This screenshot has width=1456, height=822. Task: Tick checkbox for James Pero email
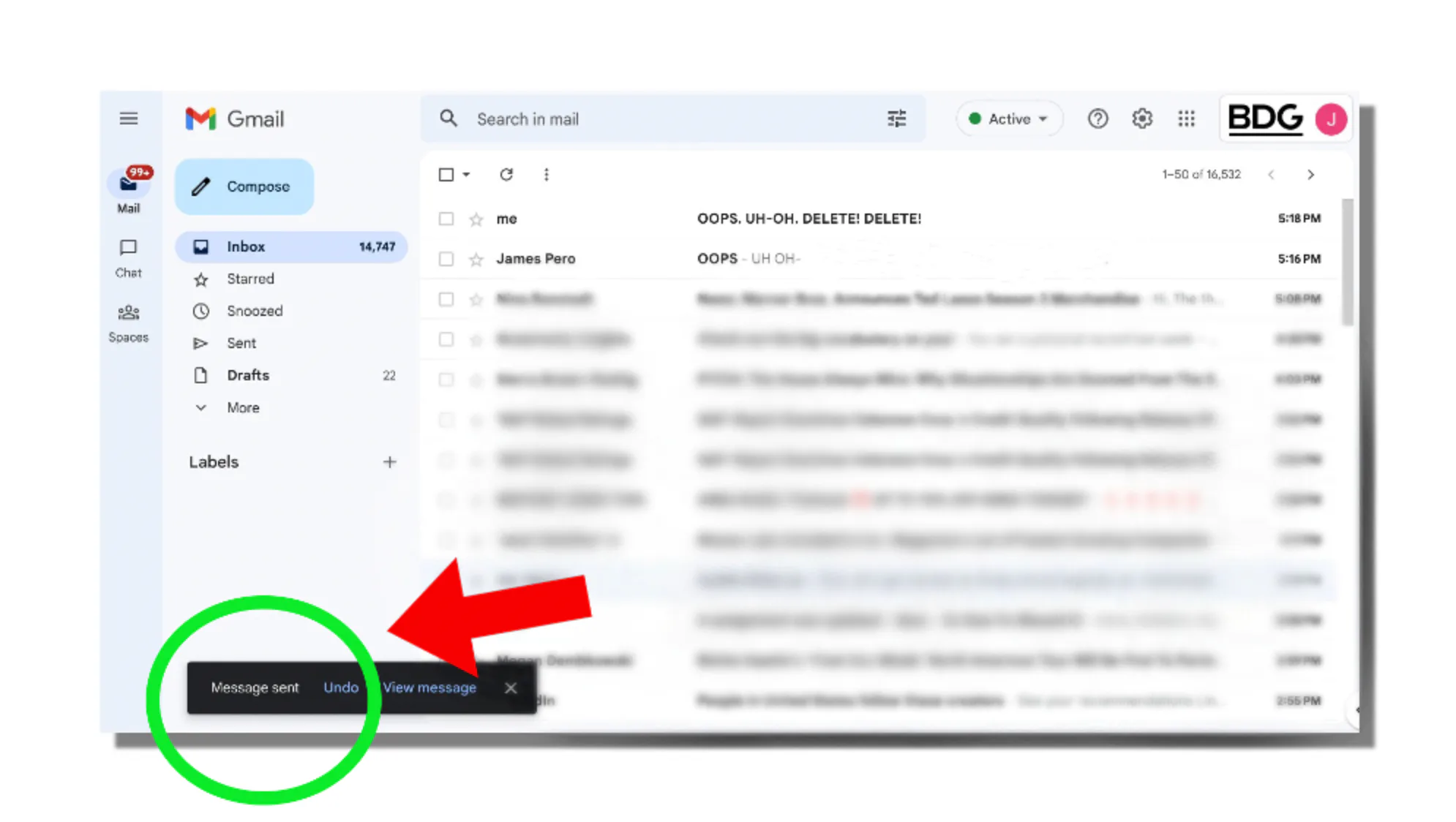coord(446,259)
